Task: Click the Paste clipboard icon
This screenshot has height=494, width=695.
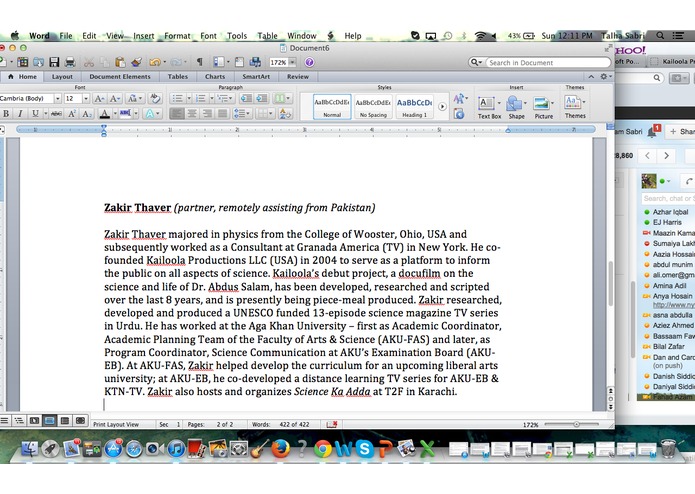Action: (120, 62)
